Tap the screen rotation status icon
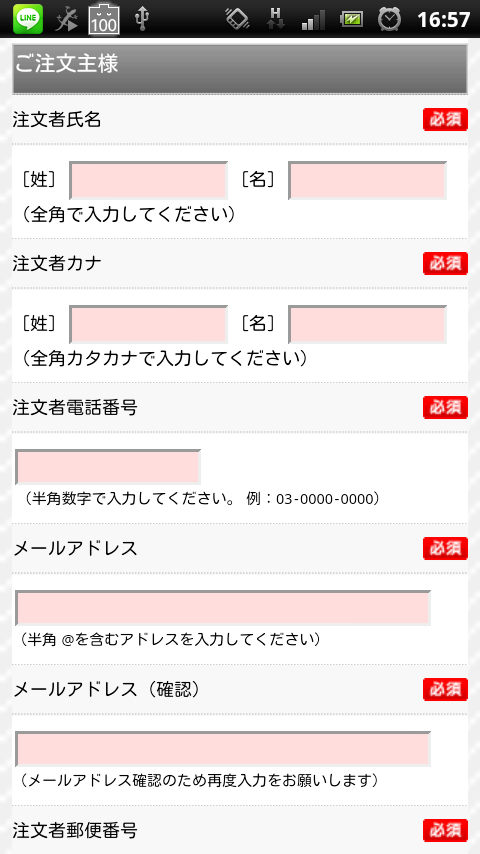The width and height of the screenshot is (480, 854). click(x=238, y=19)
